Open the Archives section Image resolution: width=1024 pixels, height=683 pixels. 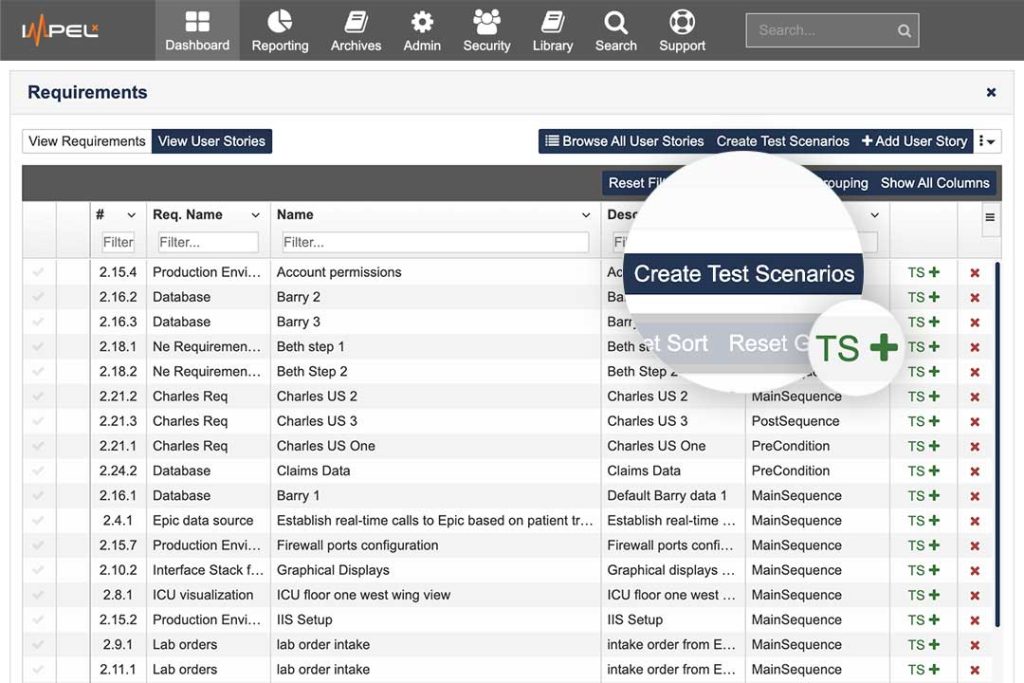coord(355,30)
